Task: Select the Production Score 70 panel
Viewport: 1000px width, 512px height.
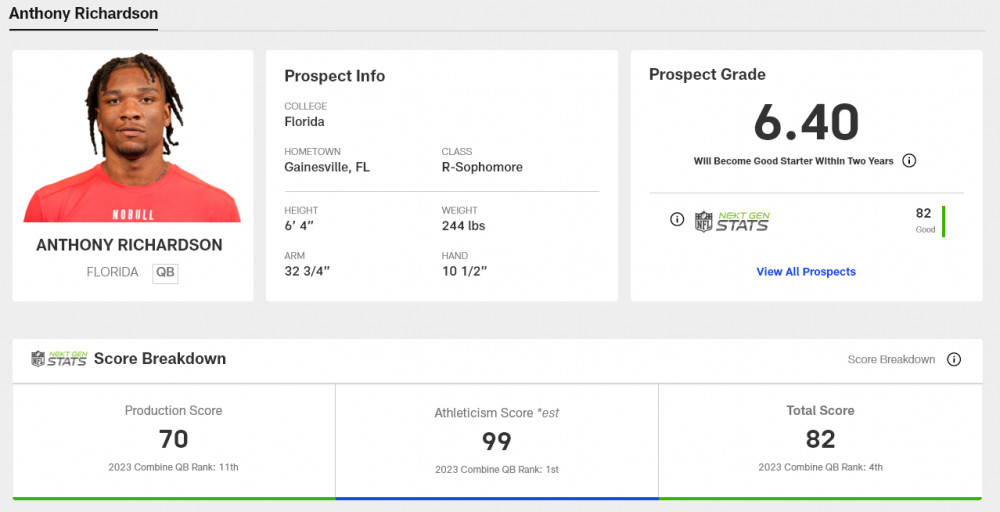Action: click(x=173, y=439)
